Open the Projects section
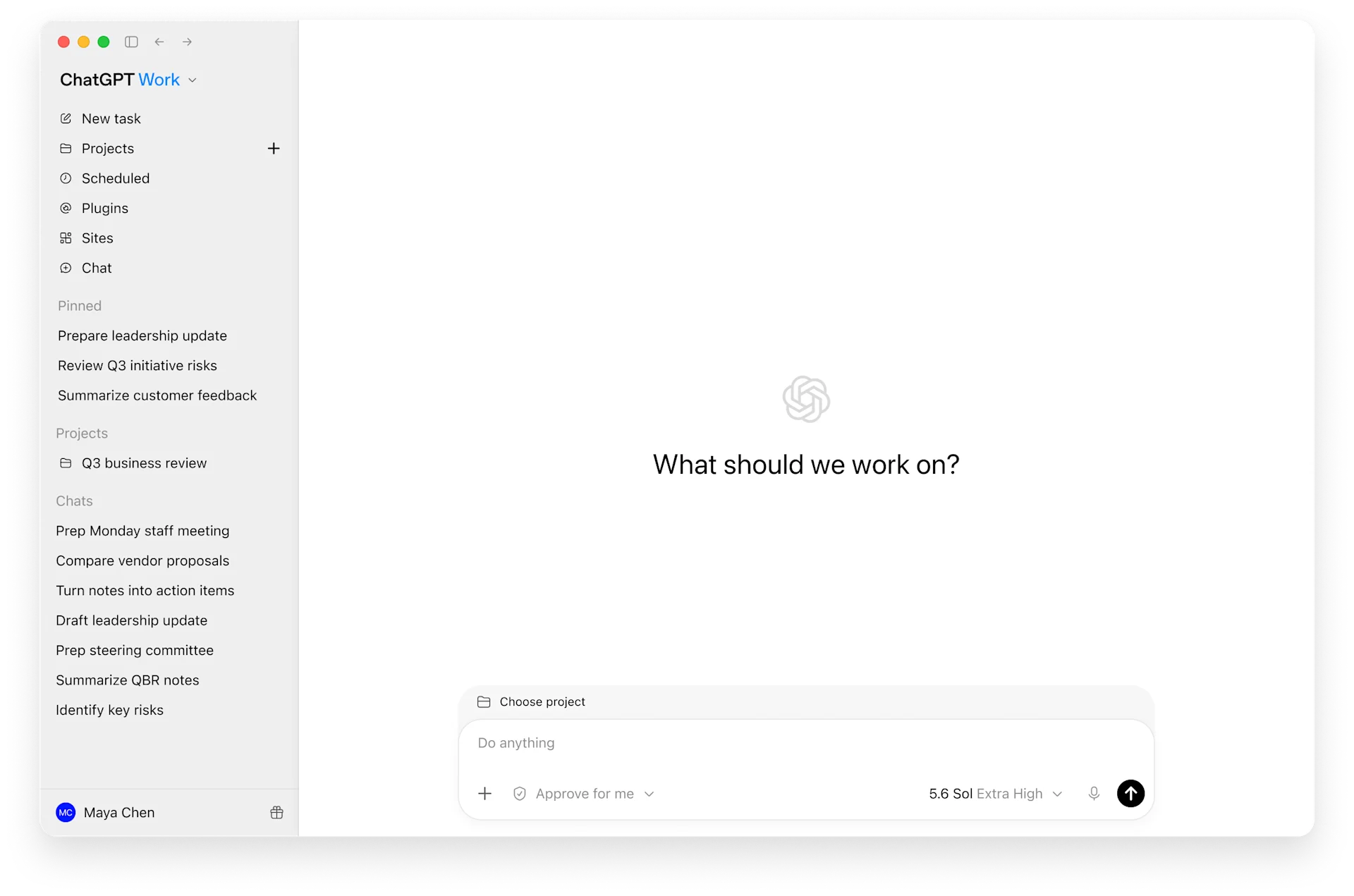Image resolution: width=1354 pixels, height=896 pixels. tap(97, 148)
